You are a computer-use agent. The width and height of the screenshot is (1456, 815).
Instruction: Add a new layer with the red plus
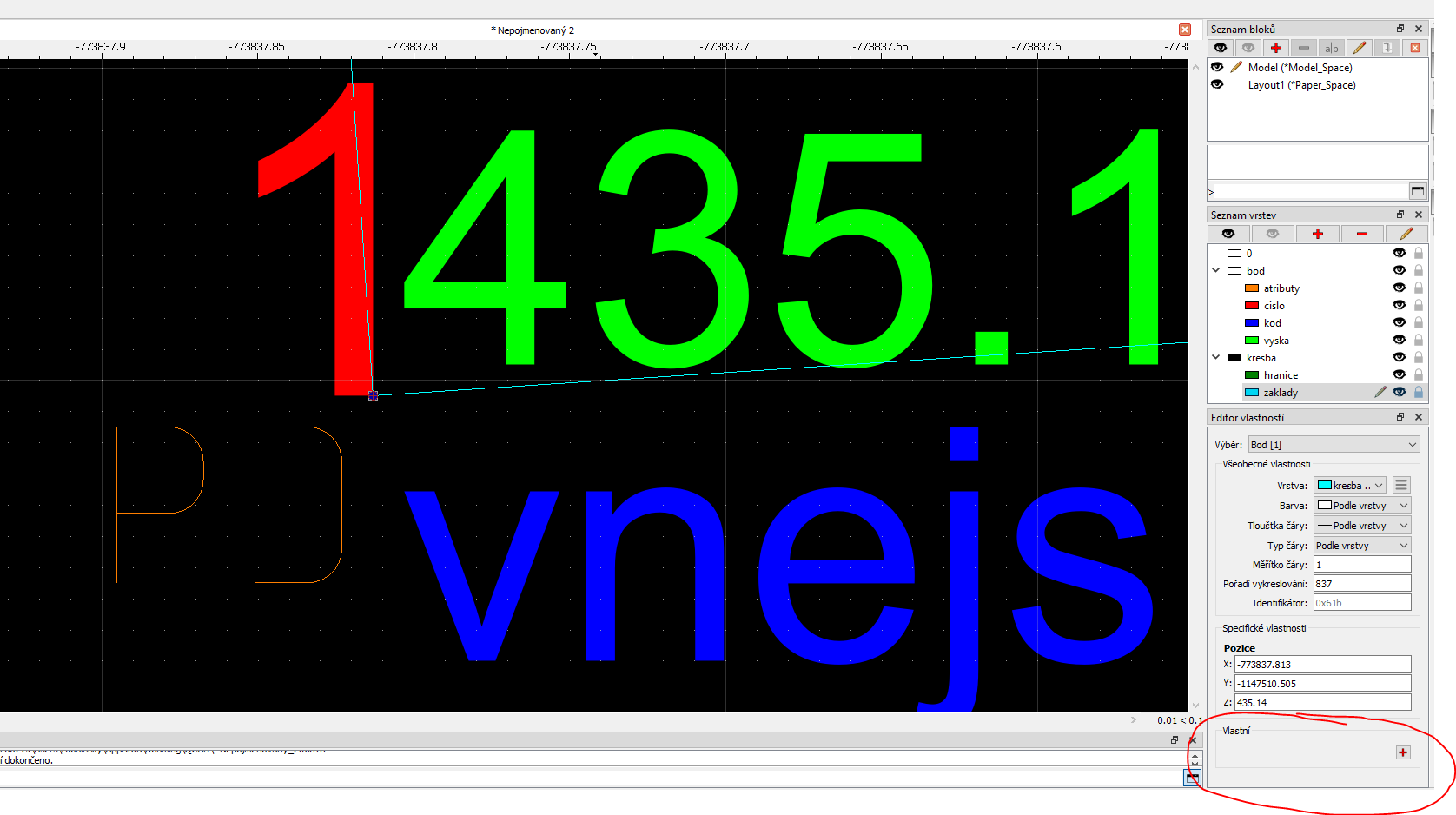pyautogui.click(x=1318, y=234)
